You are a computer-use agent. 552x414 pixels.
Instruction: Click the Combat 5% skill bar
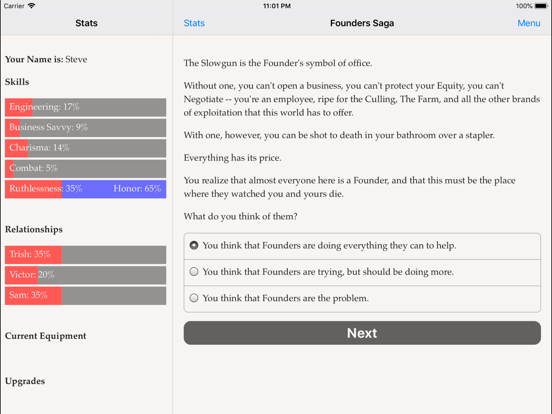86,168
